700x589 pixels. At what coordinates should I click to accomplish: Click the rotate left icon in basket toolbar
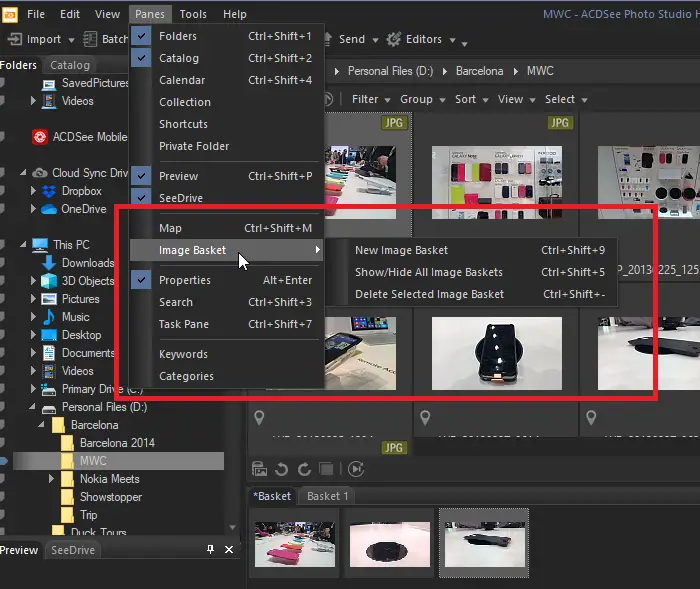tap(281, 469)
